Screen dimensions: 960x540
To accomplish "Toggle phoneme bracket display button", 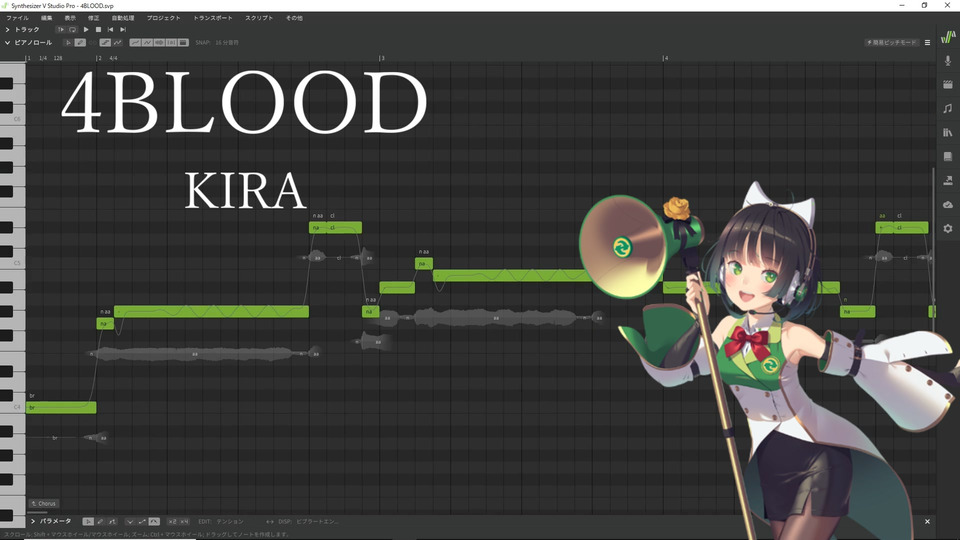I will coord(171,43).
